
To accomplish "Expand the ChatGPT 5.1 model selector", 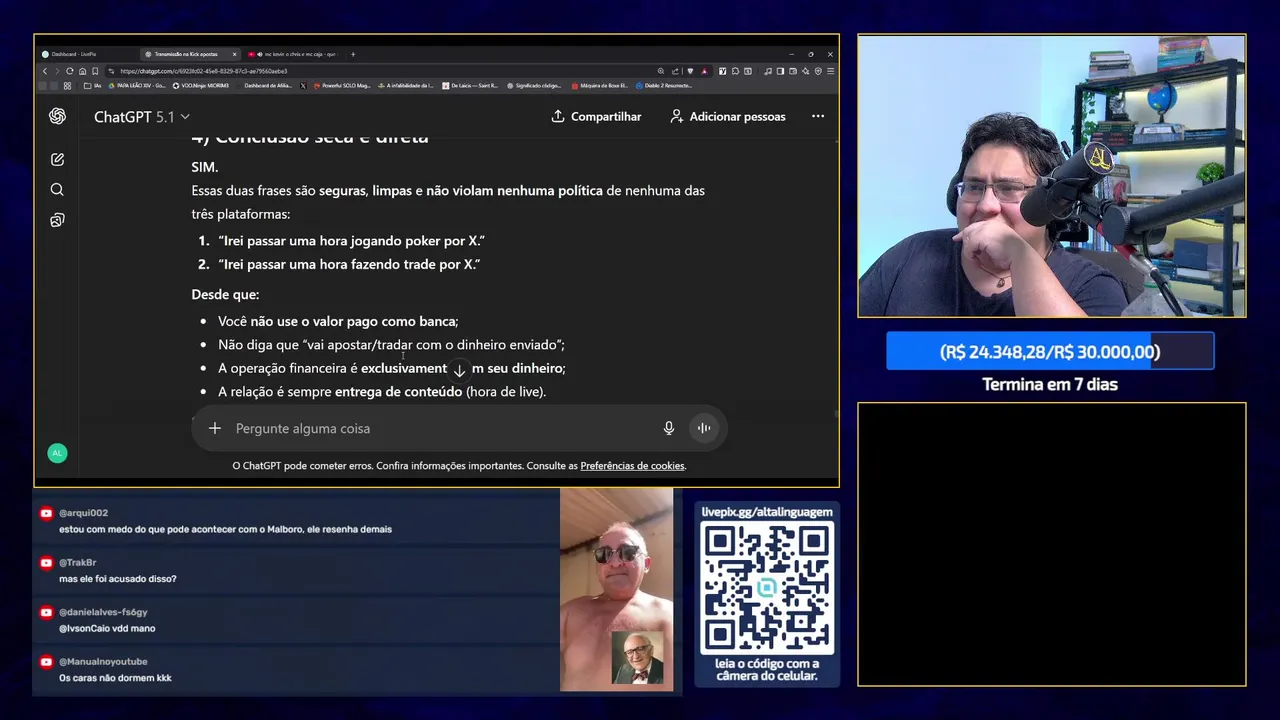I will (141, 116).
